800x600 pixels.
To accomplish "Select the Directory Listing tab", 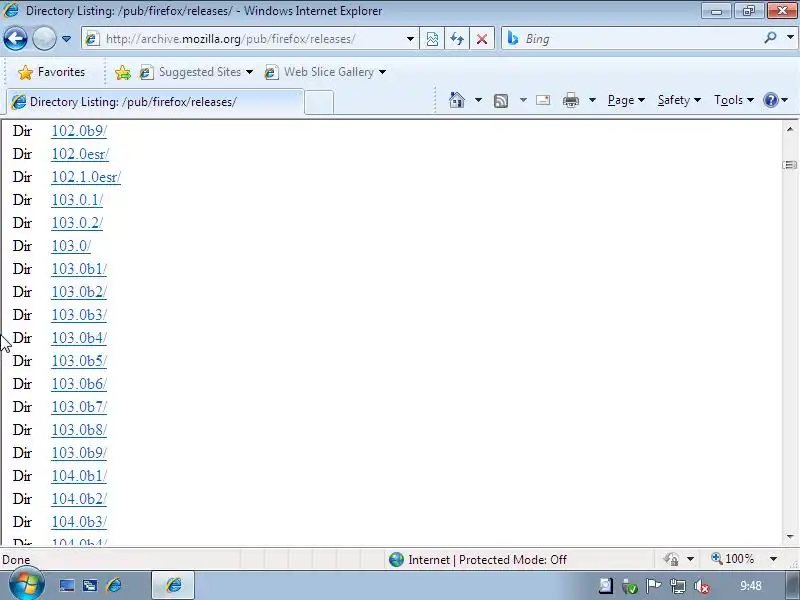I will pyautogui.click(x=156, y=102).
